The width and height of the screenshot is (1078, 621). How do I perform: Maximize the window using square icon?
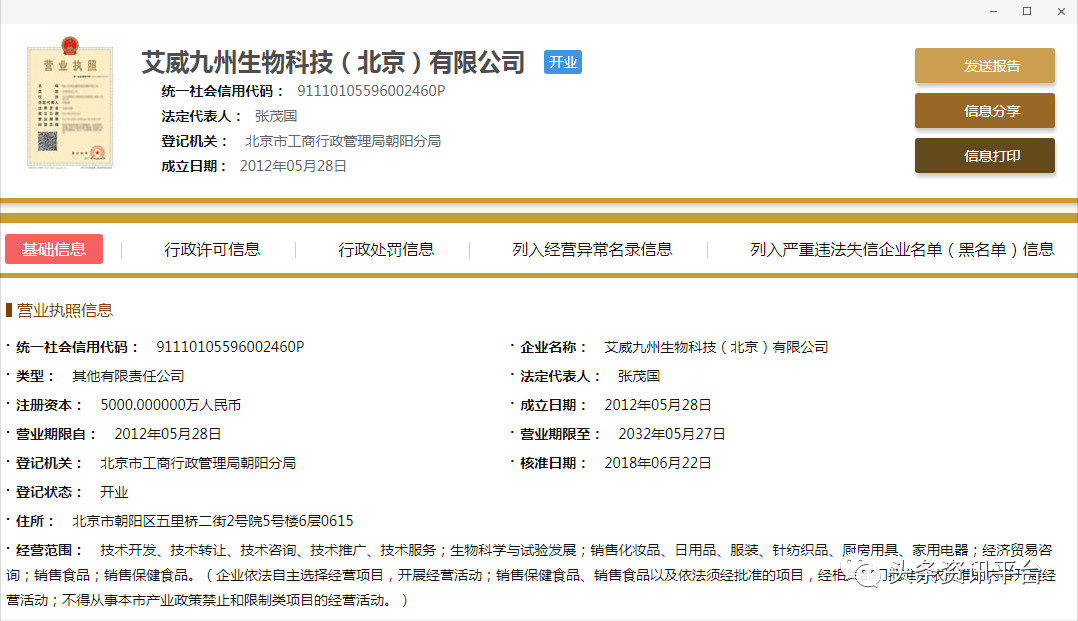click(1026, 11)
